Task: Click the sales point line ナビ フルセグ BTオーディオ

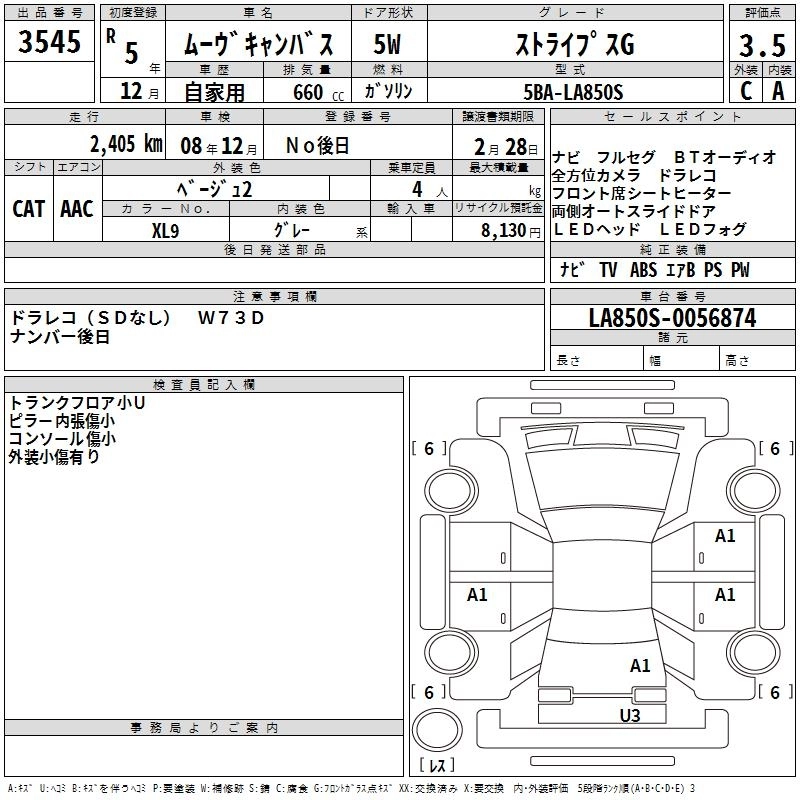Action: pos(664,157)
